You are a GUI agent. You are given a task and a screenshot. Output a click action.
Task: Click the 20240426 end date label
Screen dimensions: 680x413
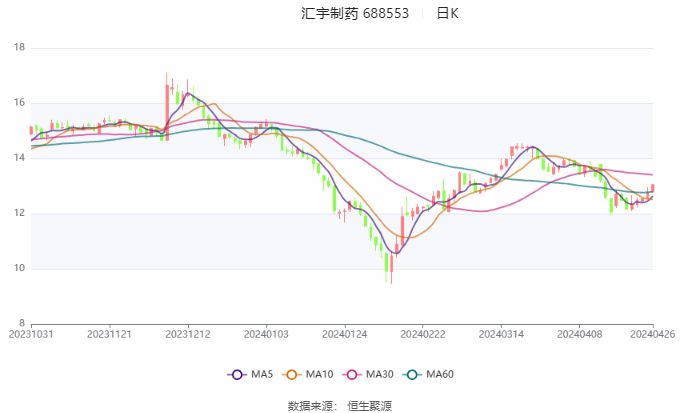652,334
